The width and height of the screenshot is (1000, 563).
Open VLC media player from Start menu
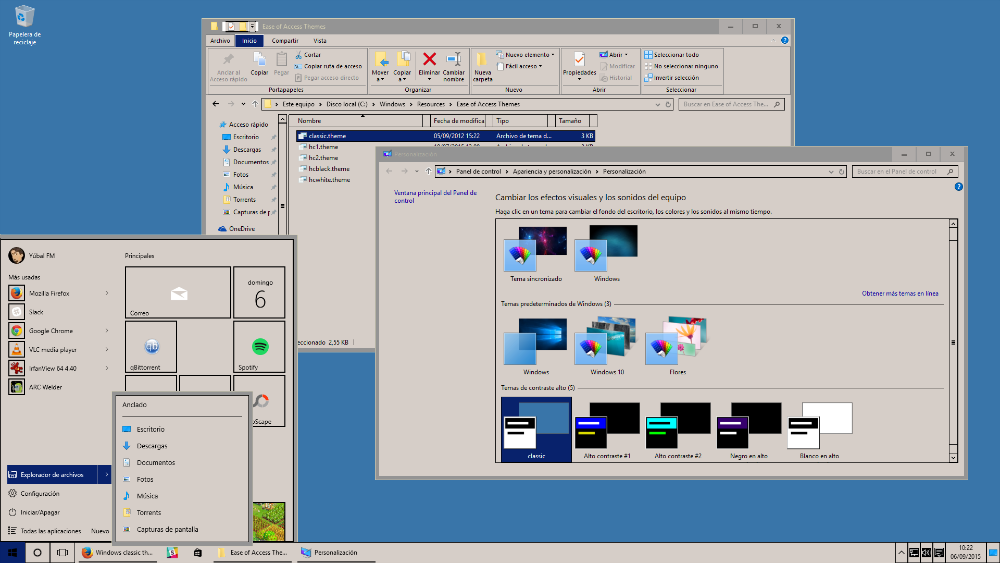pos(59,349)
